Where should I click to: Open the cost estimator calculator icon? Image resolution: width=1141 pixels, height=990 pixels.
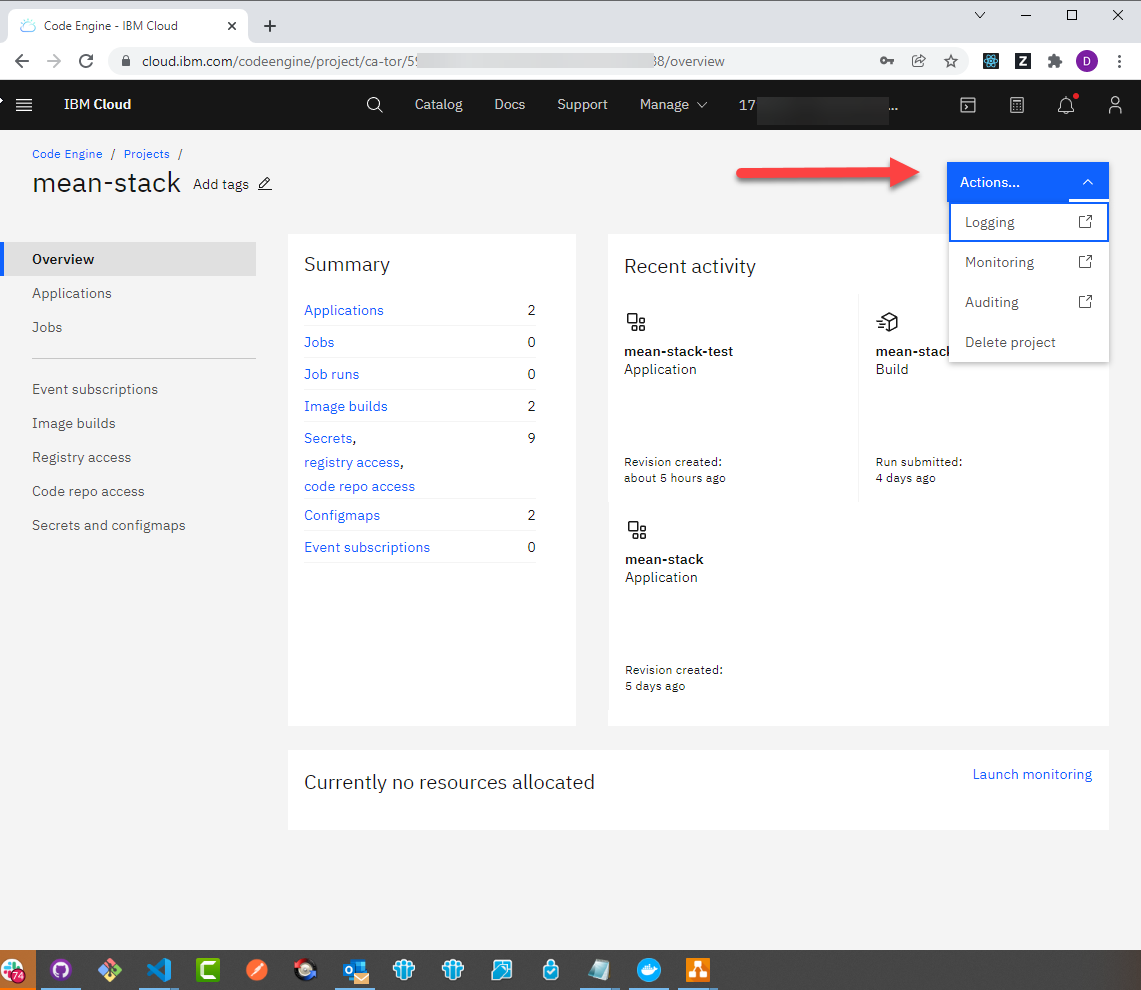(1017, 105)
